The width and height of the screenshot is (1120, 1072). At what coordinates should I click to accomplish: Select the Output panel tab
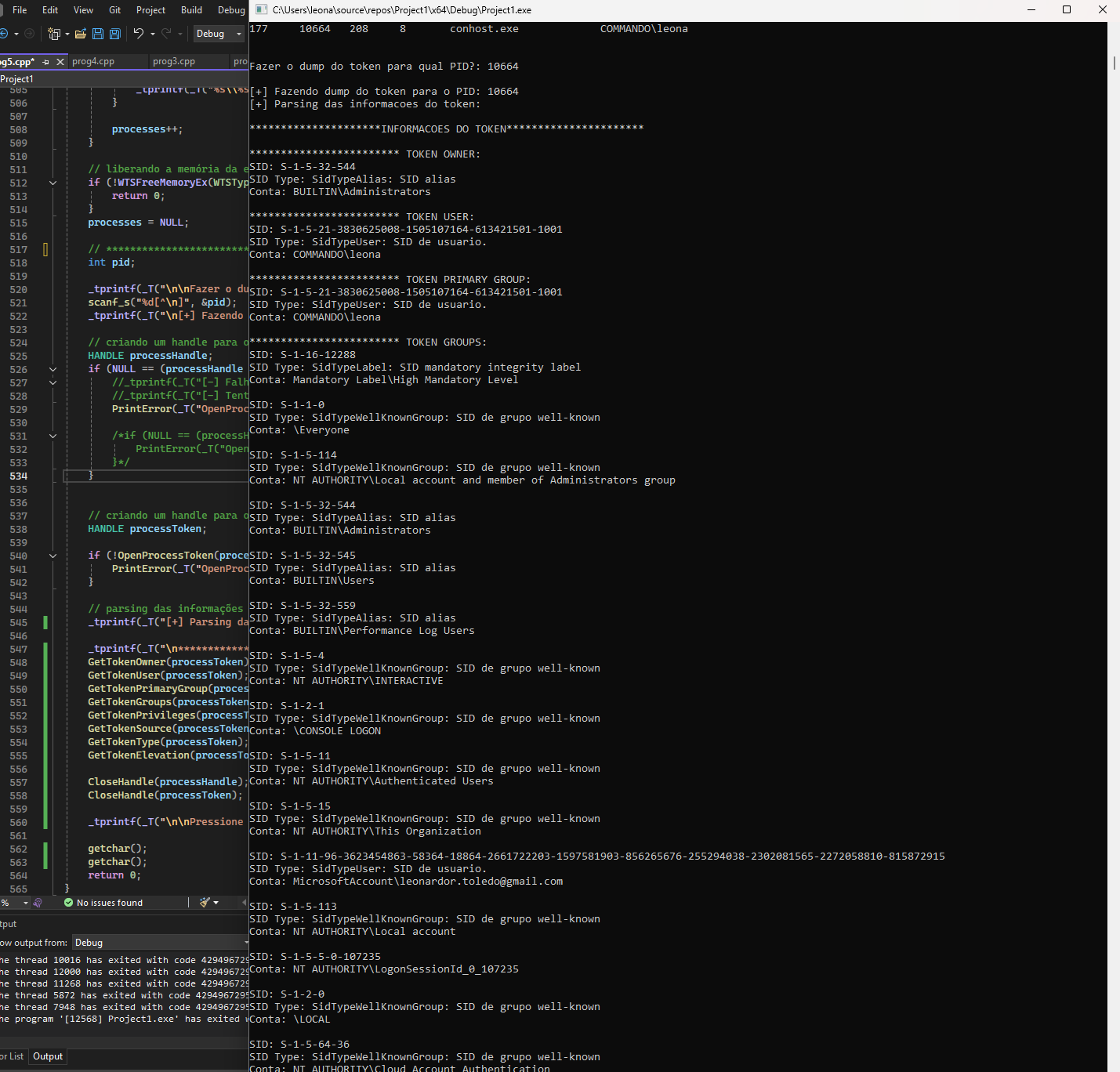48,1056
